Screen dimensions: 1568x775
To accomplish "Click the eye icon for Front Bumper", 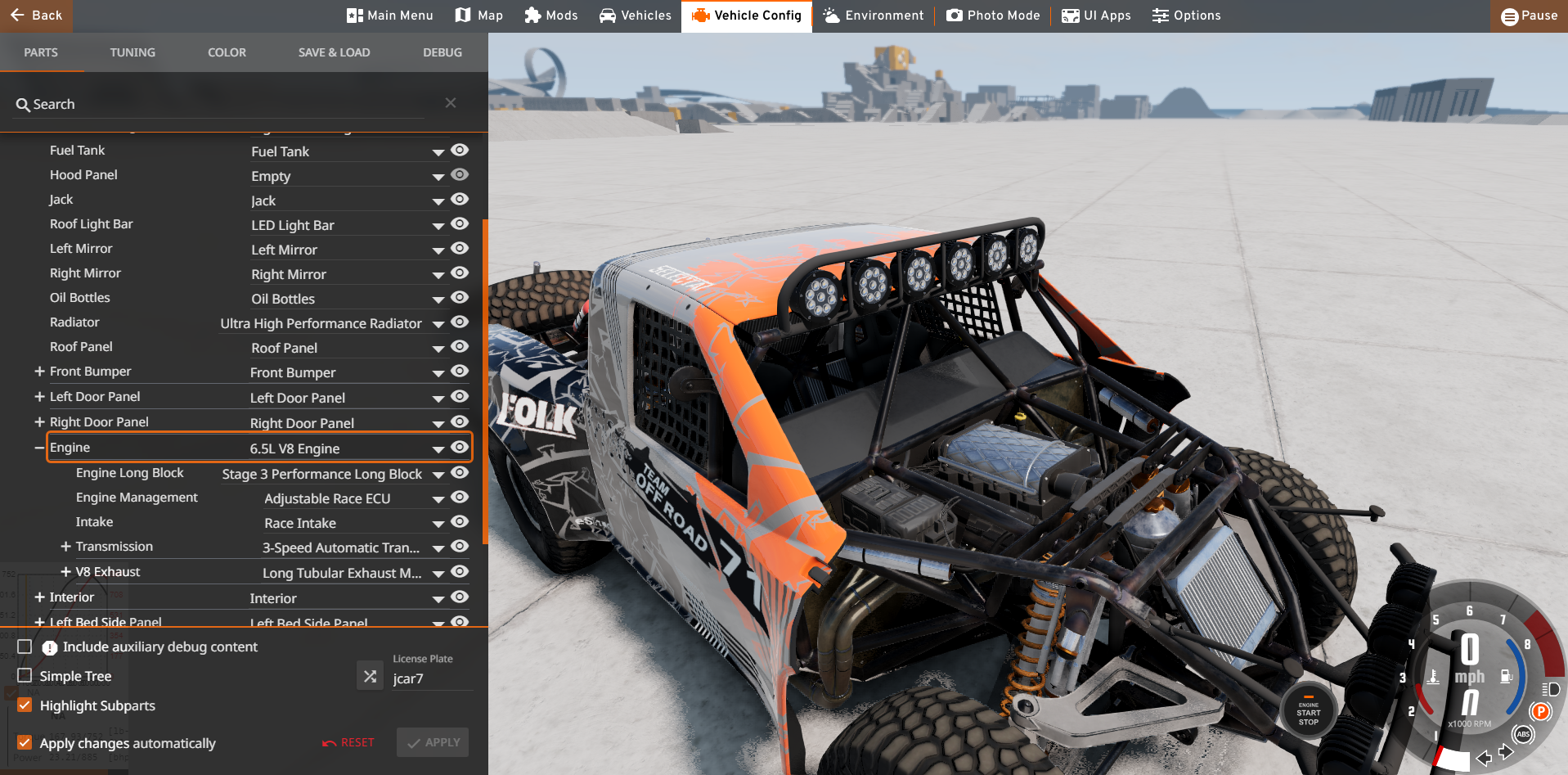I will pyautogui.click(x=460, y=371).
